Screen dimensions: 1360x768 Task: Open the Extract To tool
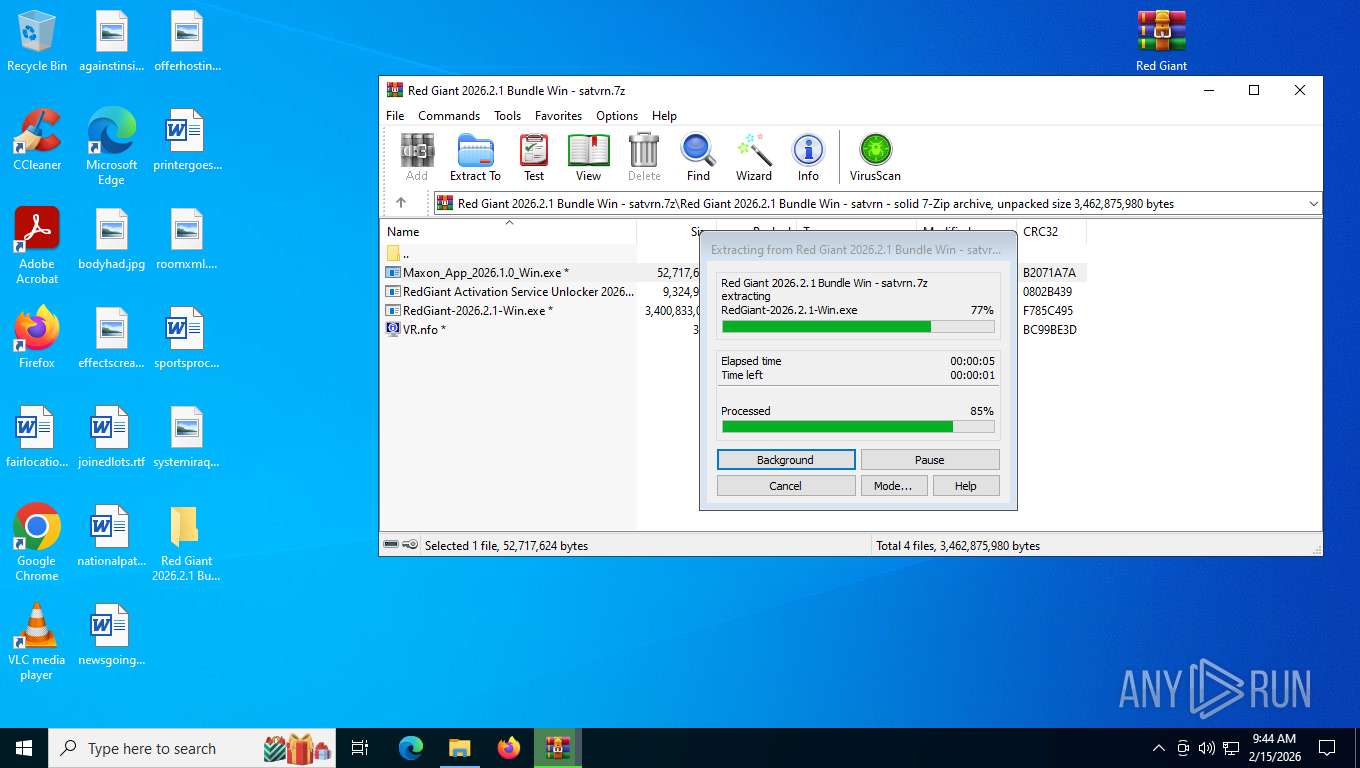[x=475, y=158]
